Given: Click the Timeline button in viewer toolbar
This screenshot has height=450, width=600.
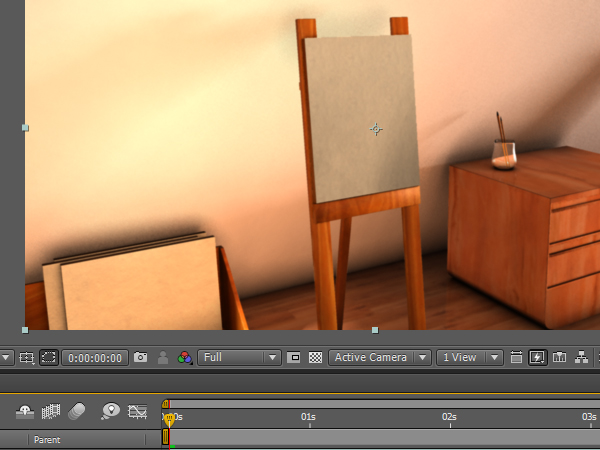Looking at the screenshot, I should pos(559,357).
